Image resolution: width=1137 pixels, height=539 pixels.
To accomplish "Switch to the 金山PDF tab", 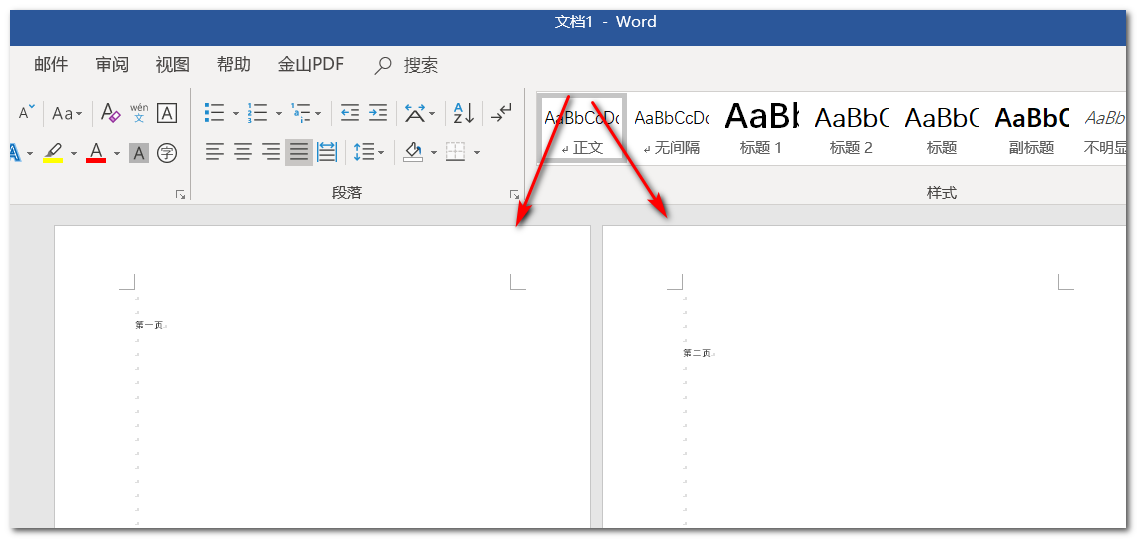I will click(x=311, y=65).
